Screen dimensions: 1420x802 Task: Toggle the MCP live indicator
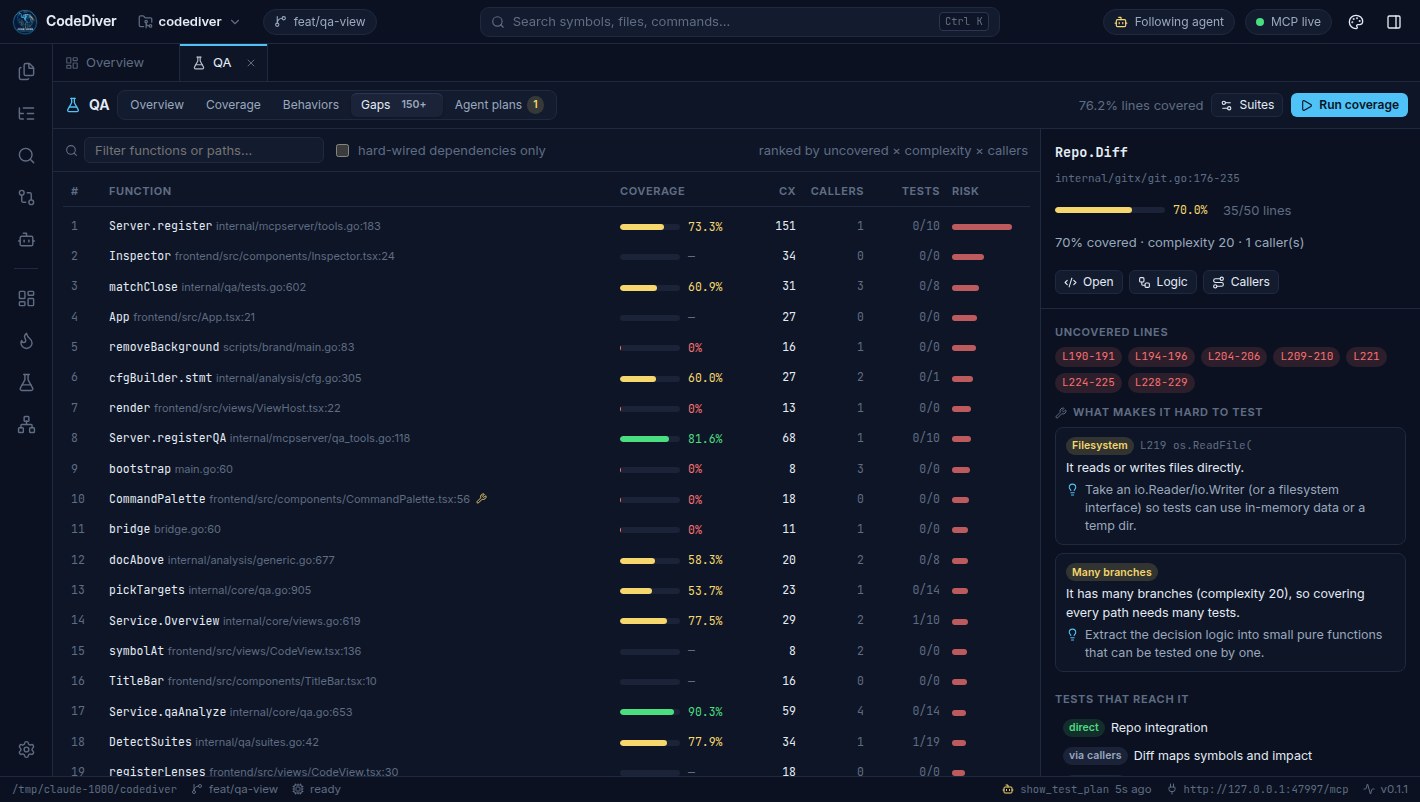tap(1288, 22)
